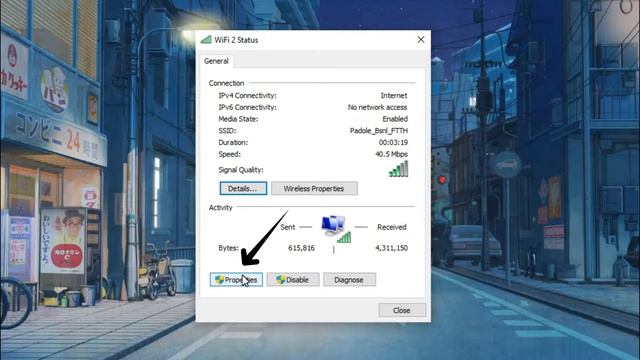This screenshot has height=360, width=640.
Task: Click the Media State: label
Action: (238, 119)
